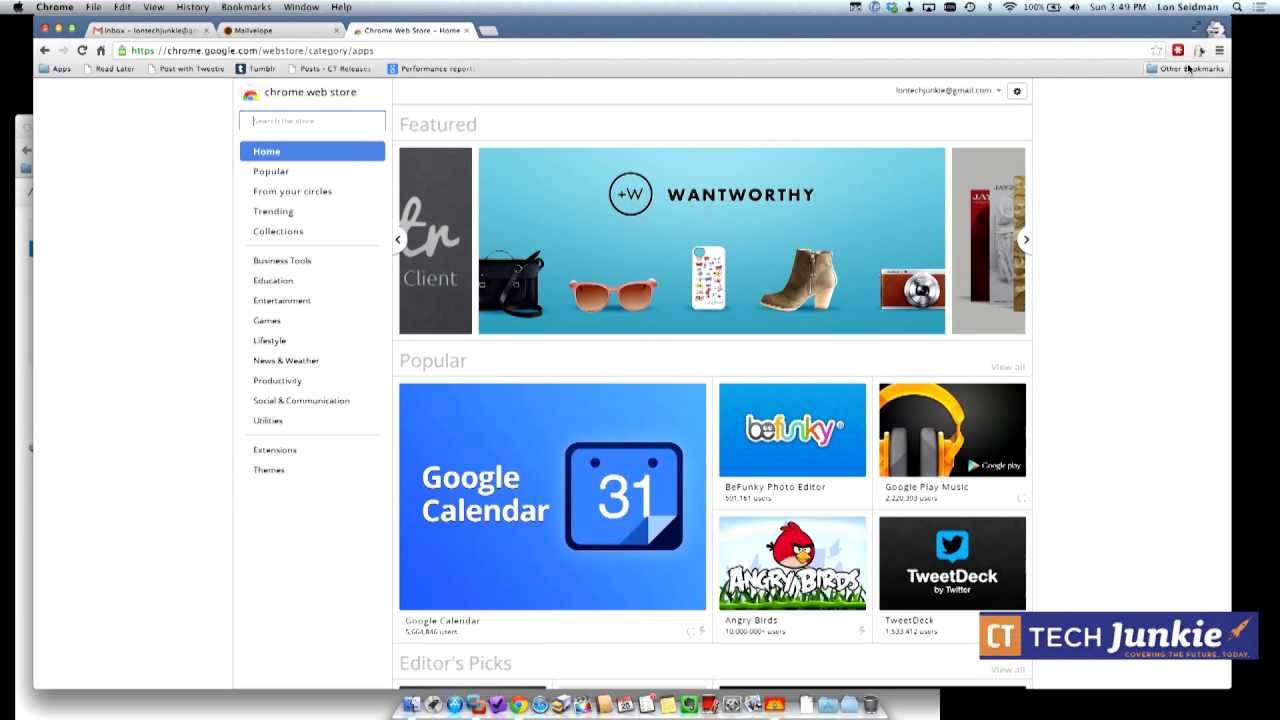
Task: Switch to the Mailvelope tab
Action: coord(280,30)
